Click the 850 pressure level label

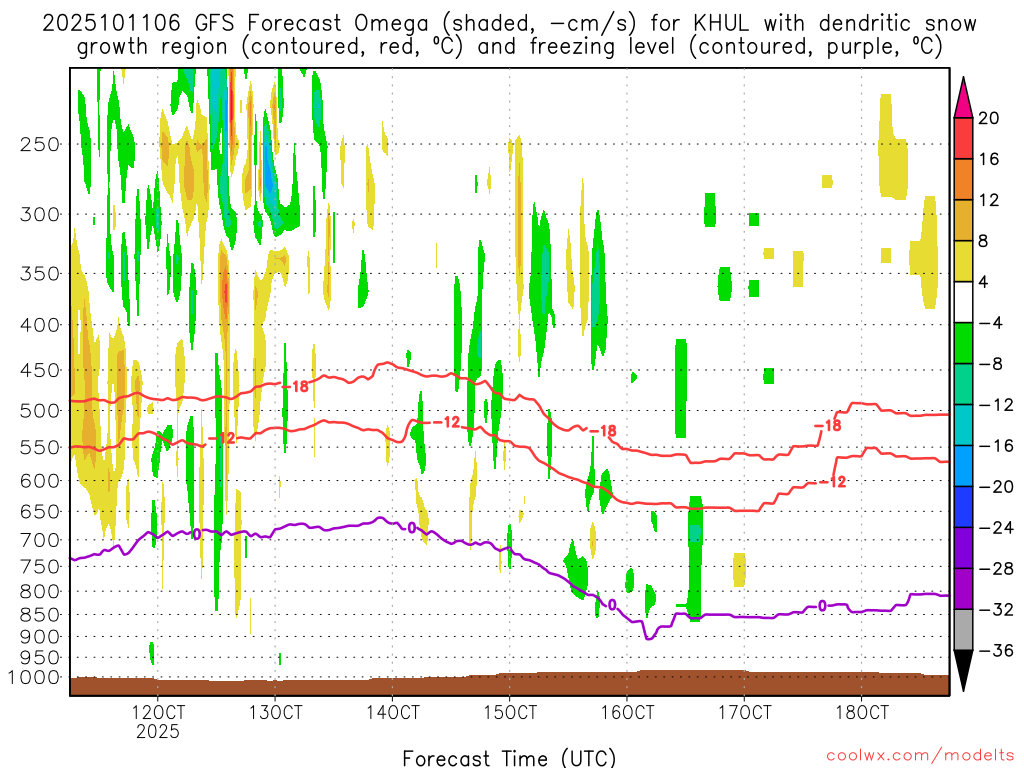coord(40,615)
